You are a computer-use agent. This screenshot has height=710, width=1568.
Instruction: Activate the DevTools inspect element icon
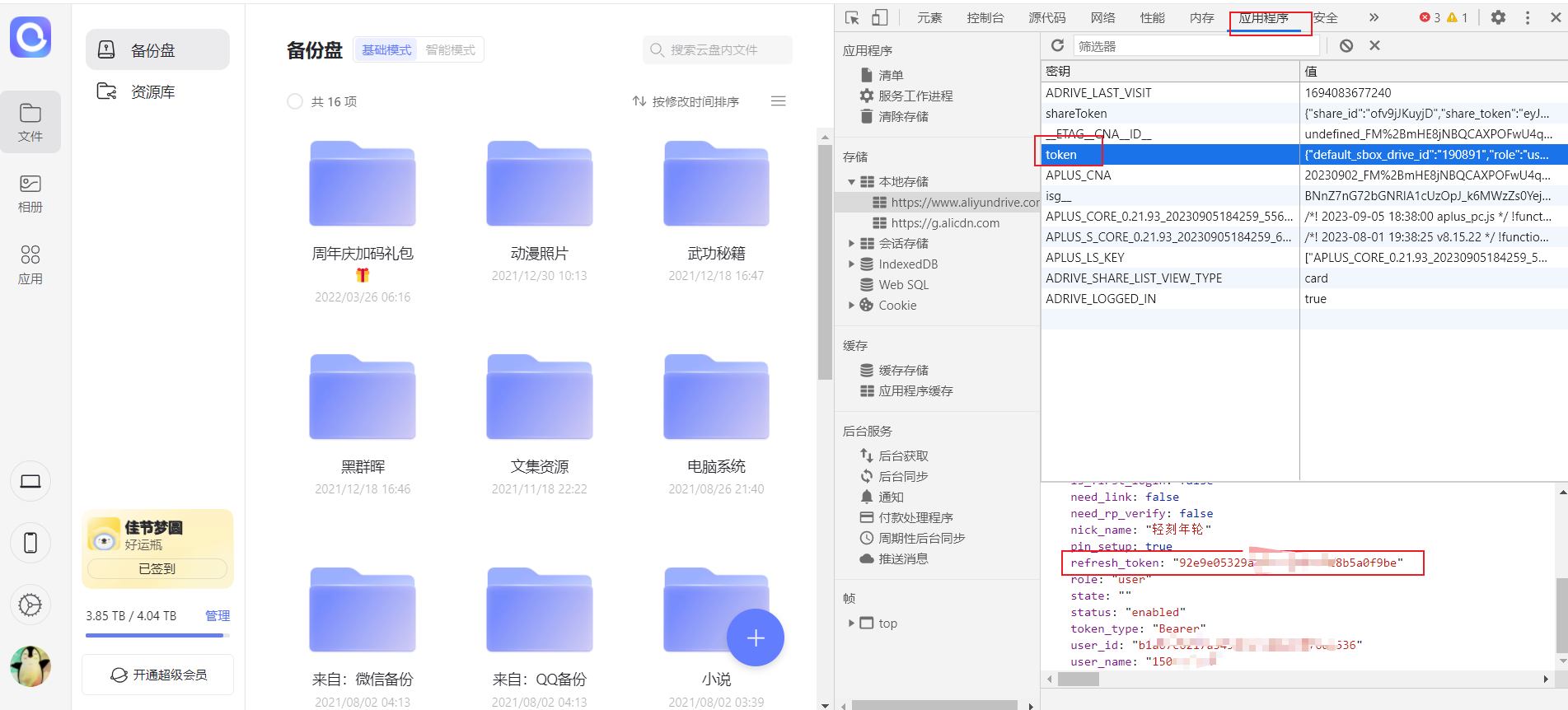point(853,17)
